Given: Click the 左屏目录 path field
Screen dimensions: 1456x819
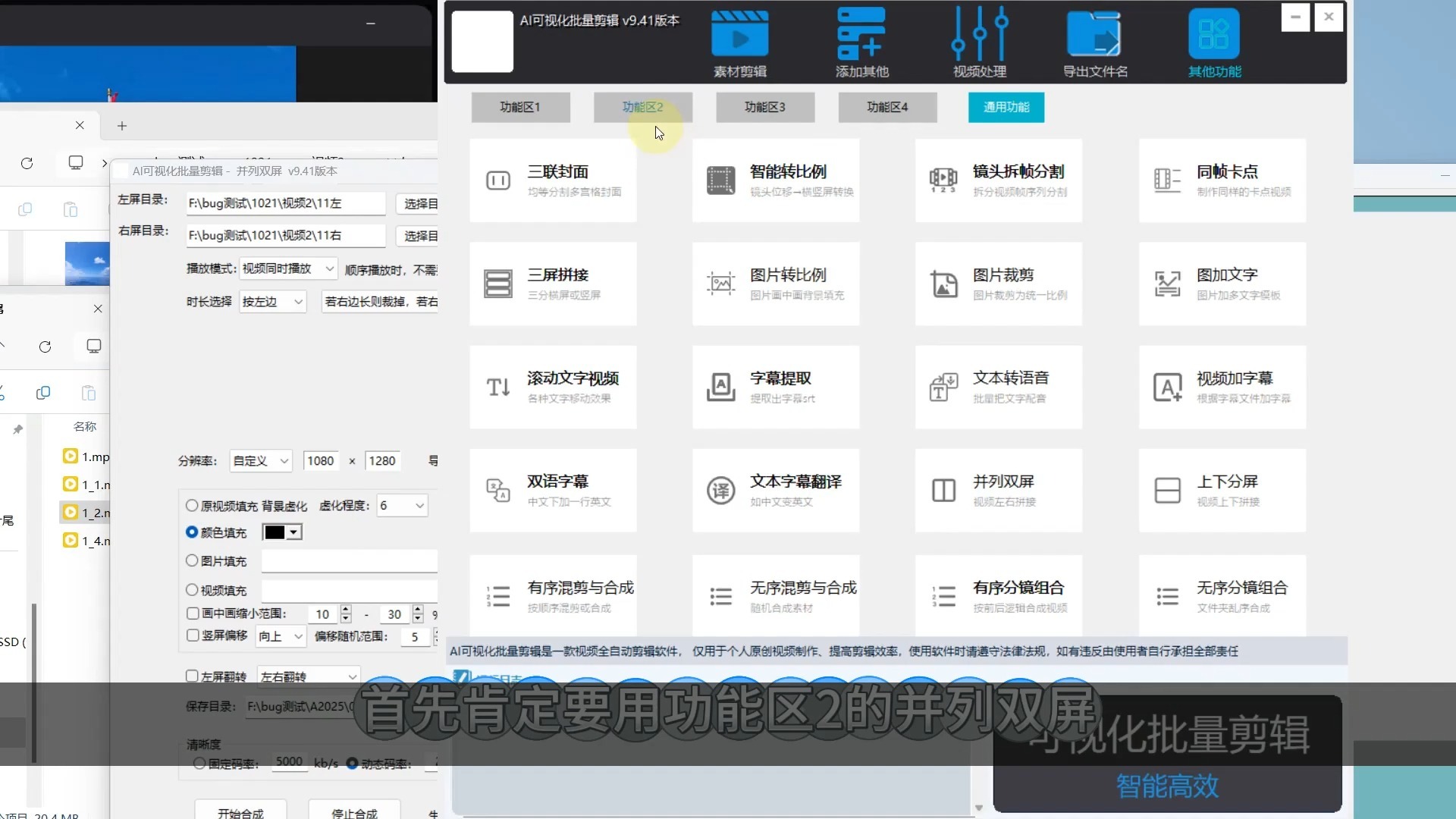Looking at the screenshot, I should [285, 203].
